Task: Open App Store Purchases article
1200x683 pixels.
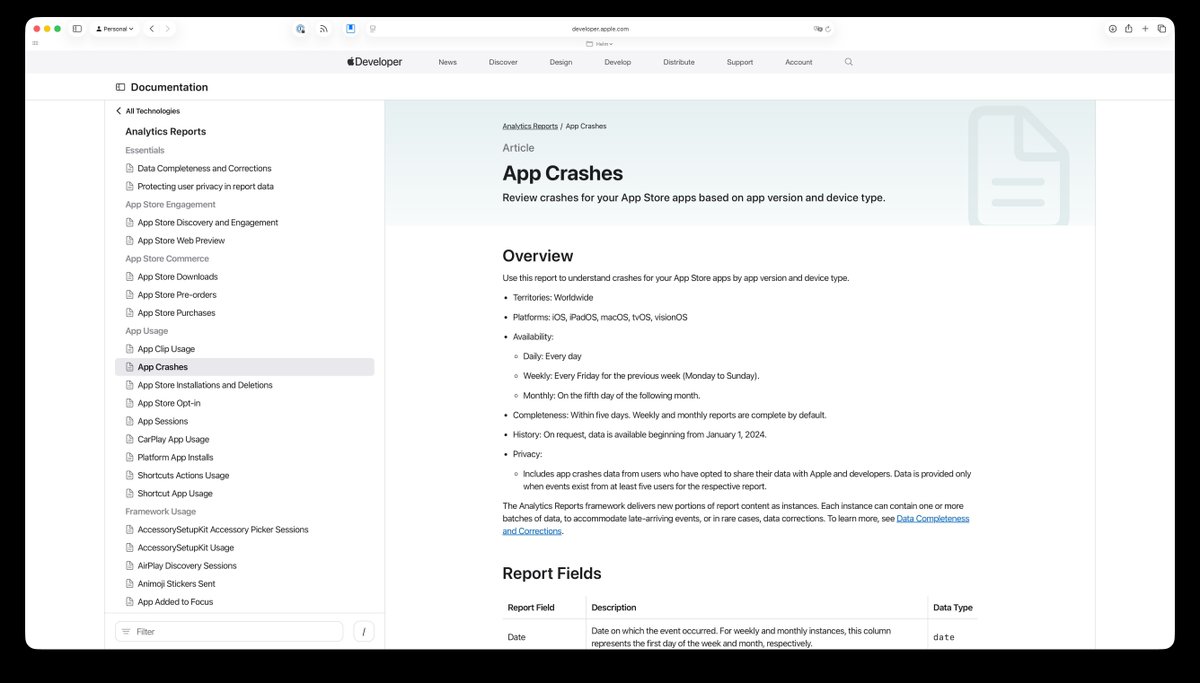Action: click(176, 313)
